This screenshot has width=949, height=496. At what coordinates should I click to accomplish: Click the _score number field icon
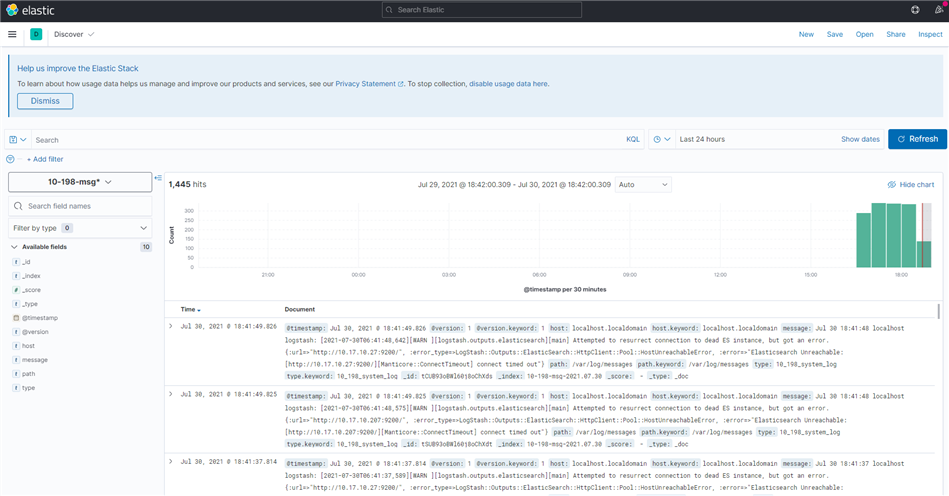pyautogui.click(x=16, y=290)
